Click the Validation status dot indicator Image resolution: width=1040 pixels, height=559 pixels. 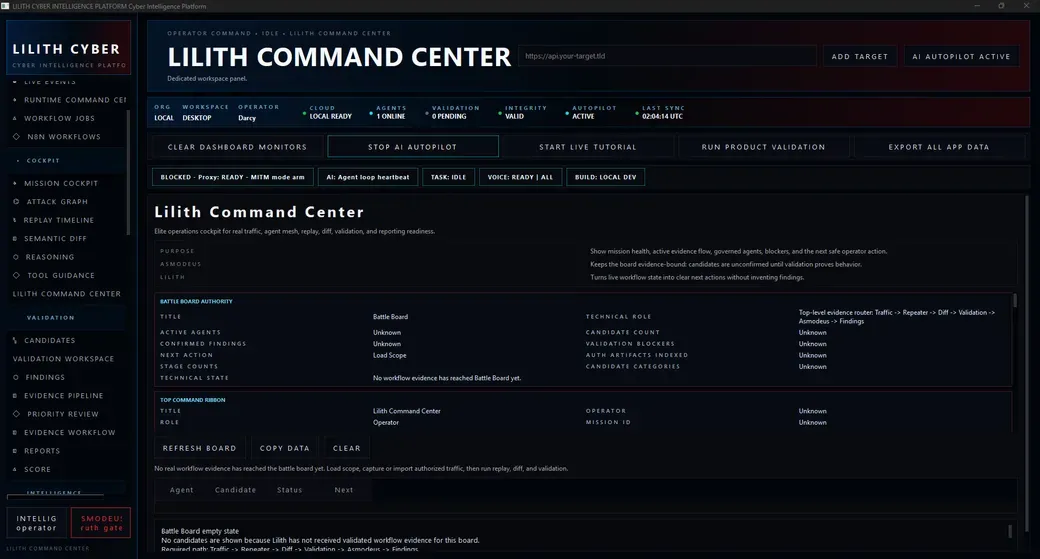click(x=426, y=114)
